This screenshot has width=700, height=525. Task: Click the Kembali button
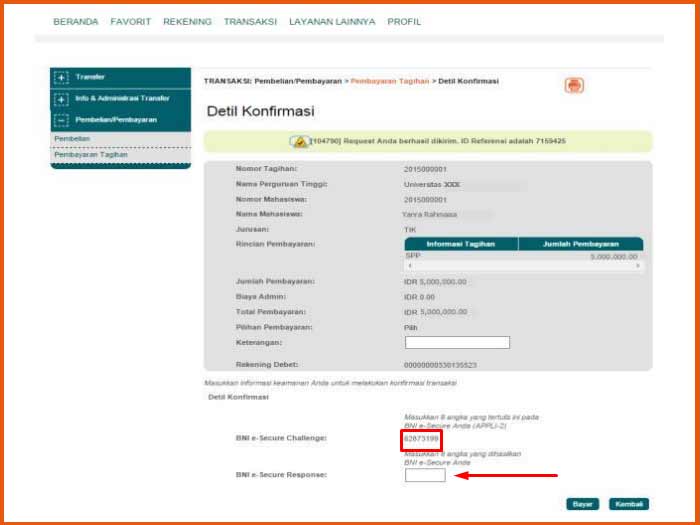tap(629, 504)
